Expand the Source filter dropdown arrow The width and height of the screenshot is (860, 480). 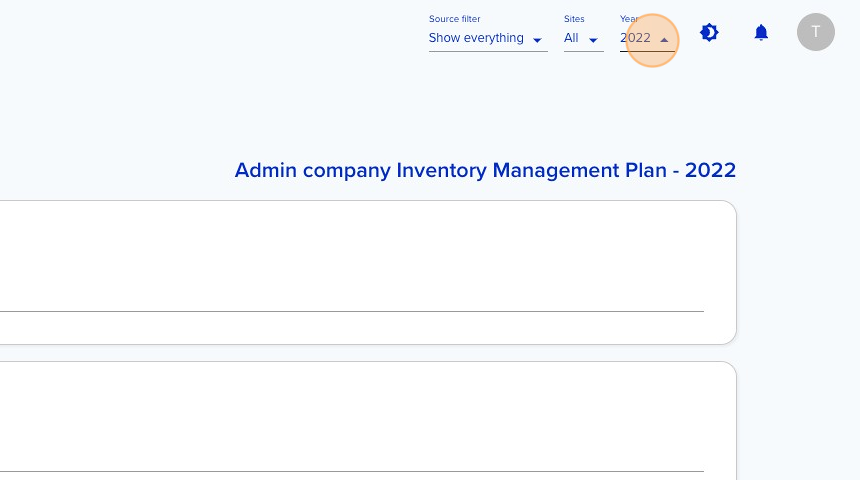[538, 39]
